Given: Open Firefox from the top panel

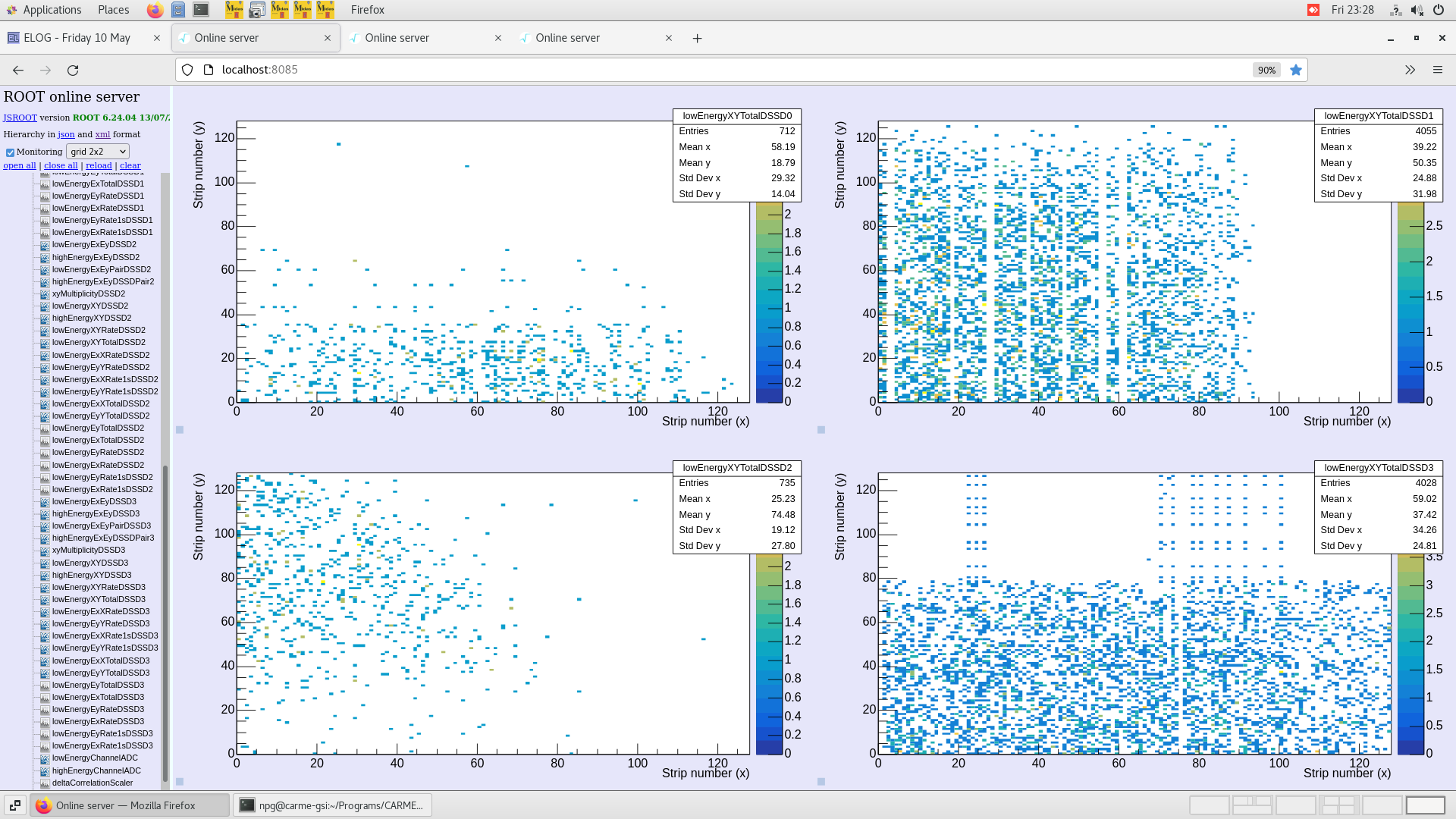Looking at the screenshot, I should 155,10.
